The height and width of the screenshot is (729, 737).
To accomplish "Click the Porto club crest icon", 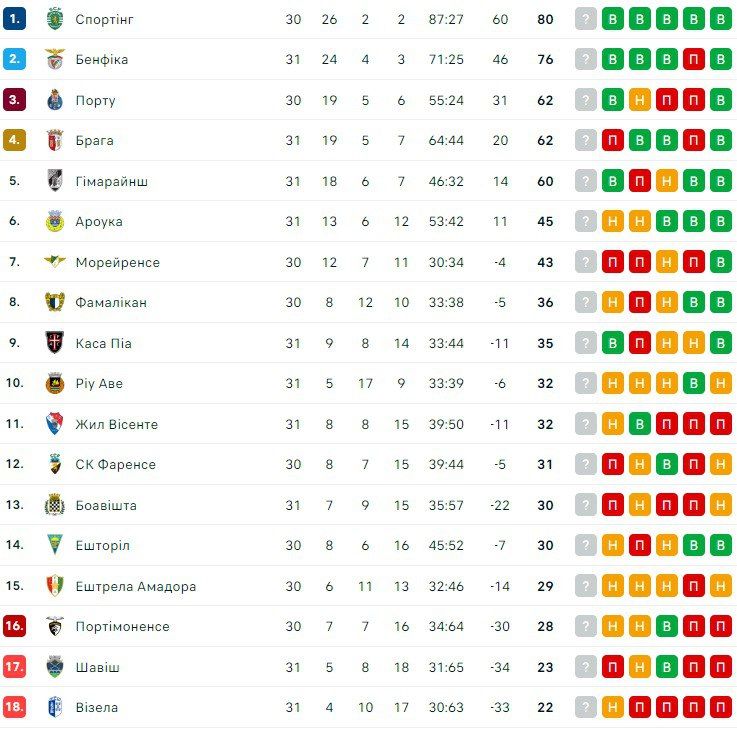I will point(55,100).
